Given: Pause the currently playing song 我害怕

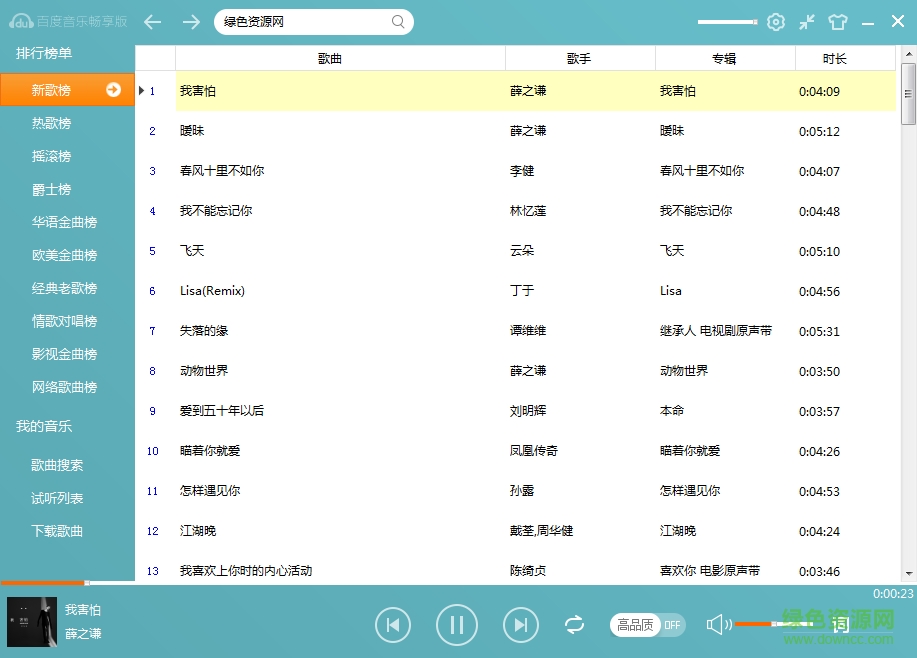Looking at the screenshot, I should (x=457, y=624).
